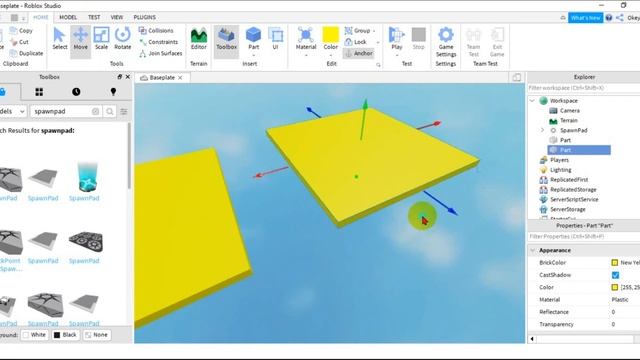Viewport: 640px width, 360px height.
Task: Set toolbox background to None
Action: click(x=96, y=335)
